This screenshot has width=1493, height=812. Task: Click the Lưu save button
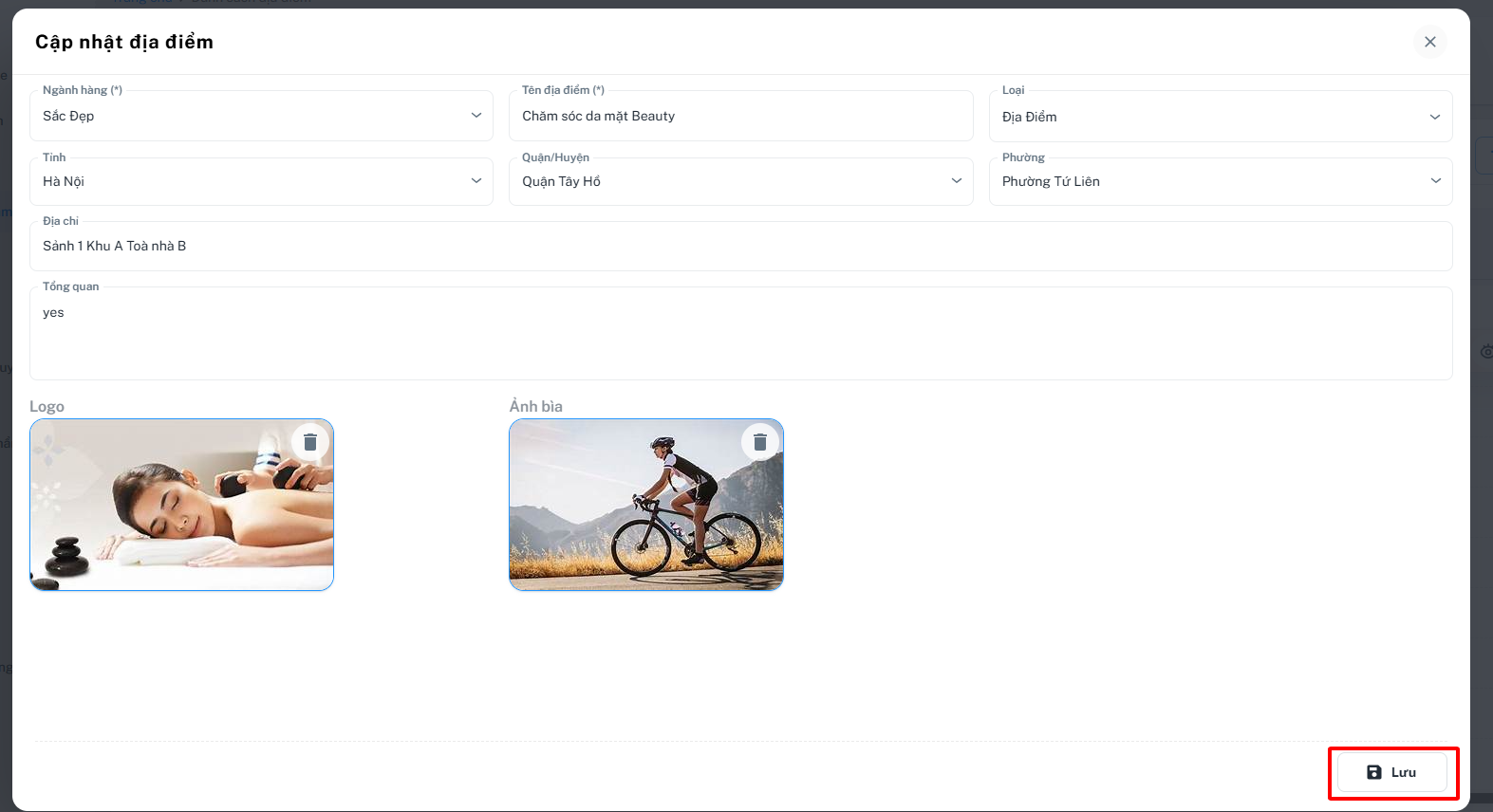pos(1391,772)
